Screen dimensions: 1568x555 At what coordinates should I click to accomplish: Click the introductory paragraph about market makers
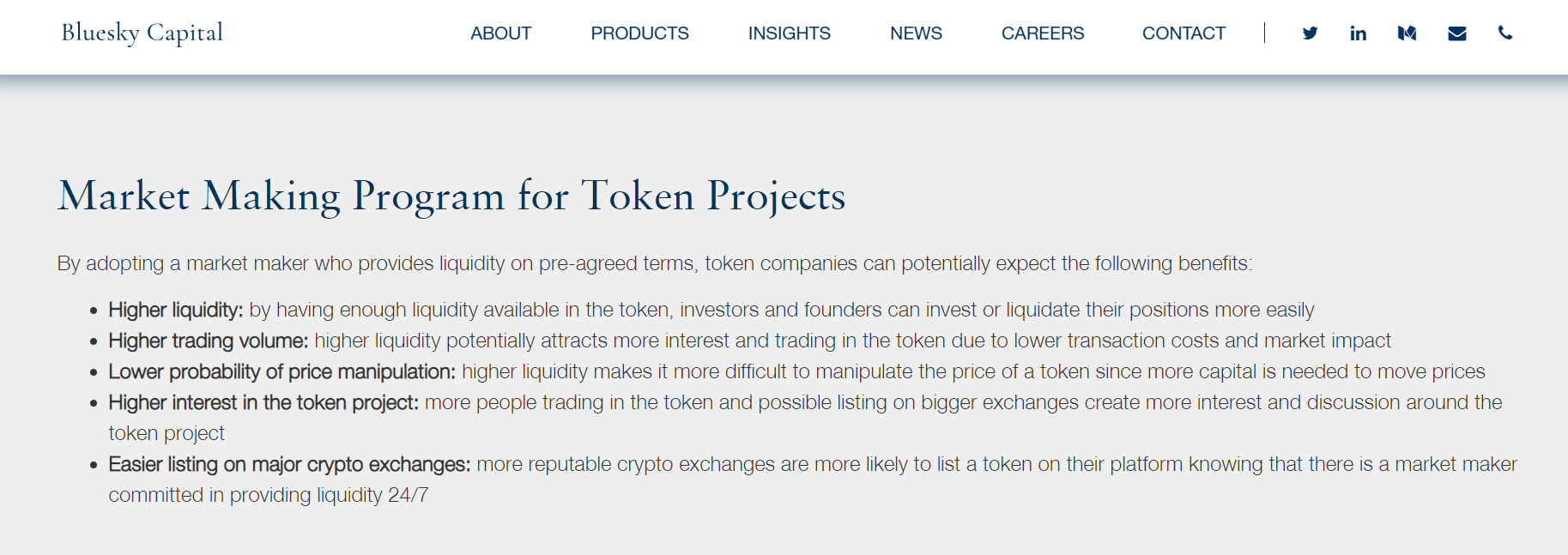click(x=654, y=263)
